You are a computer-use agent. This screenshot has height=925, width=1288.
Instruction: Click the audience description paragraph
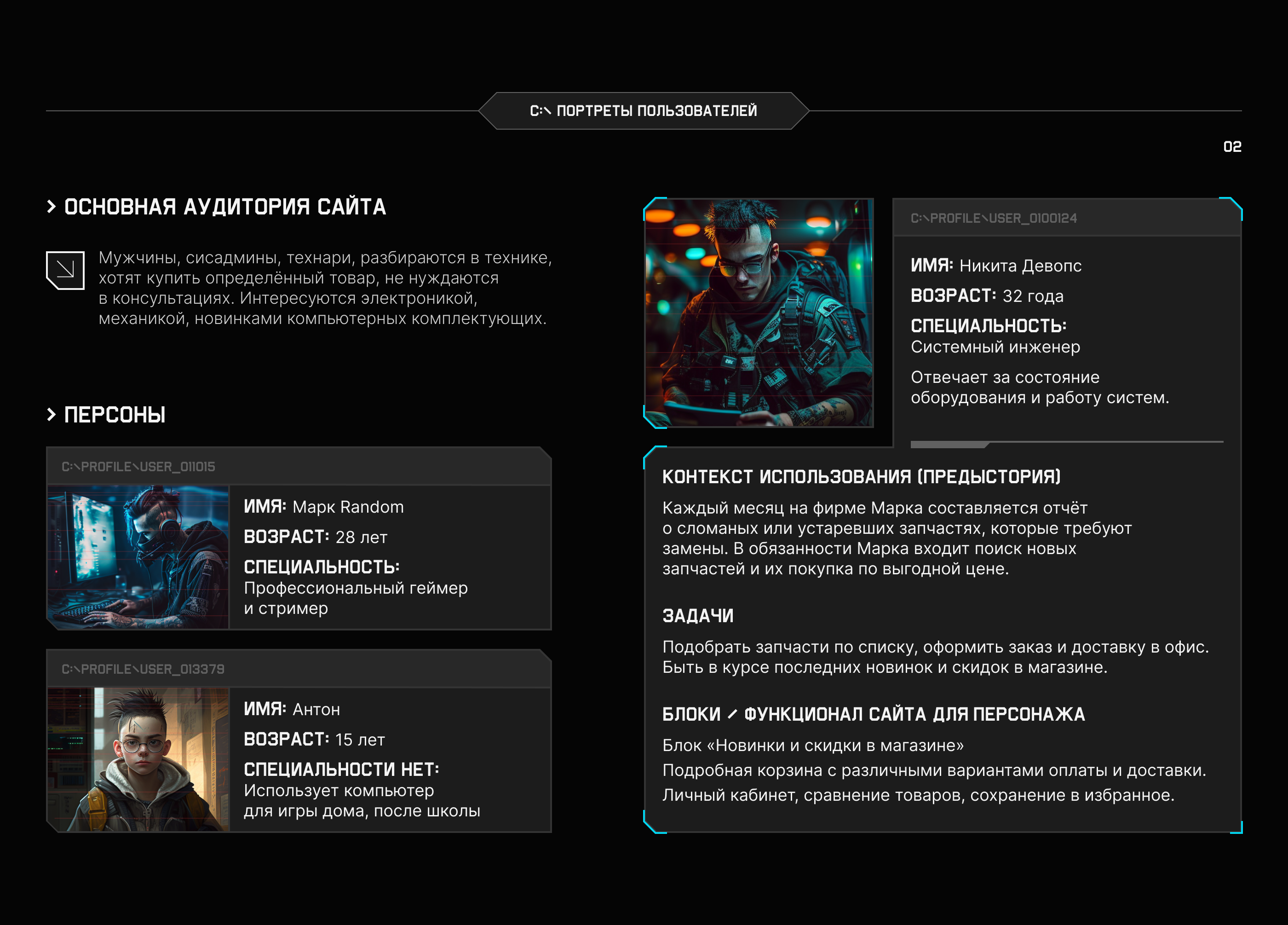[325, 288]
